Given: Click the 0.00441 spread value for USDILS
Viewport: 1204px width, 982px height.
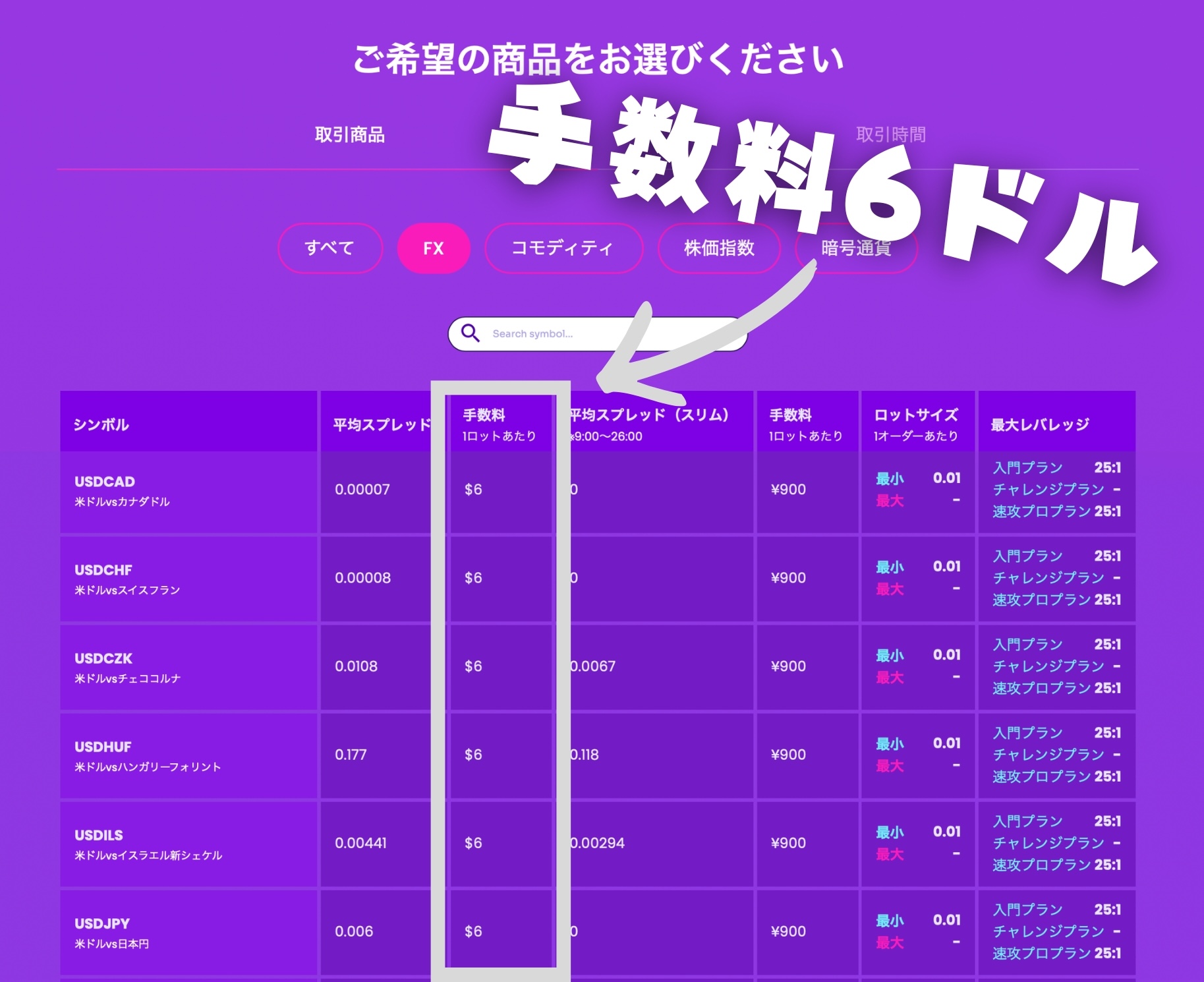Looking at the screenshot, I should point(360,843).
